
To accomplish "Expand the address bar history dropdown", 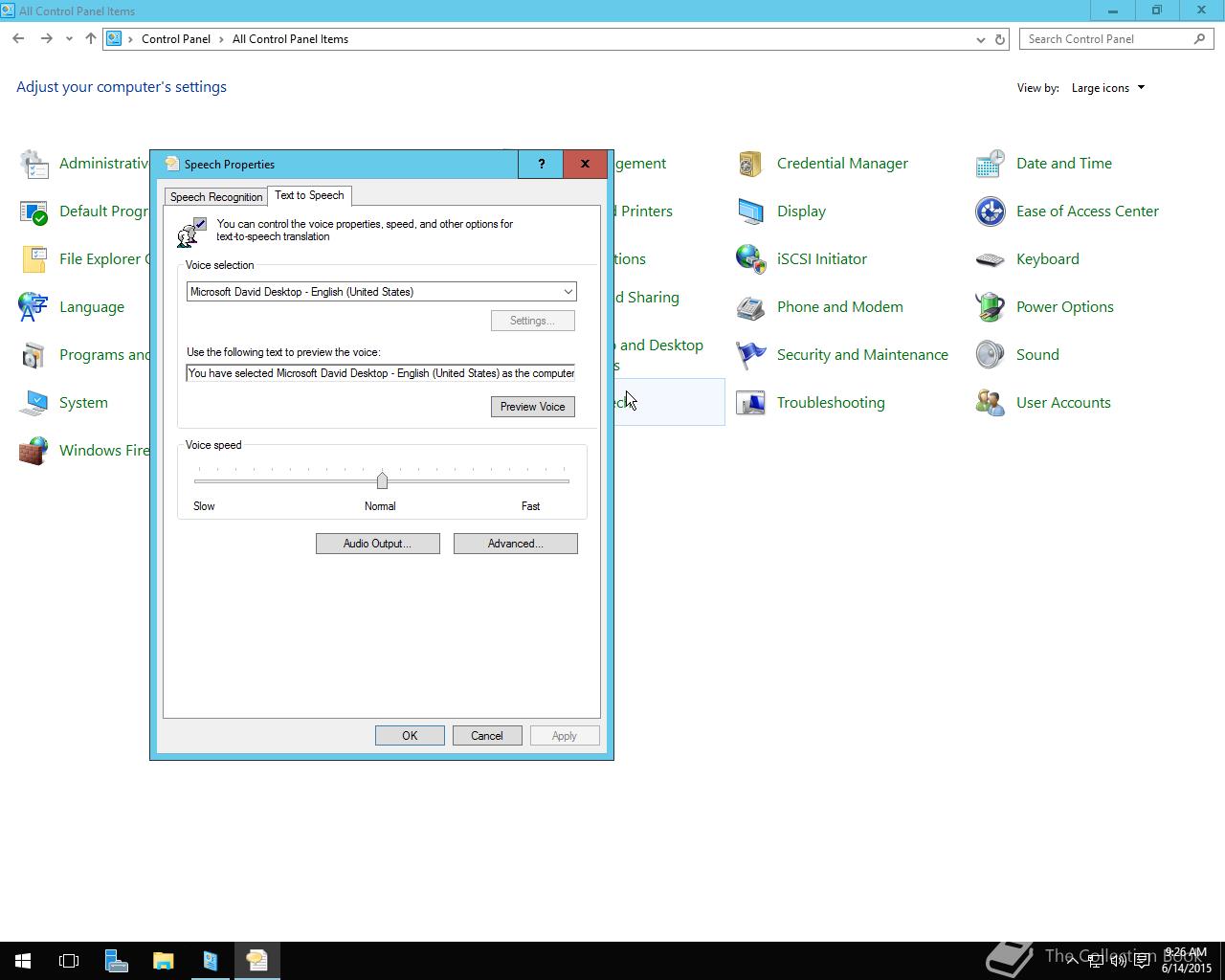I will [980, 39].
